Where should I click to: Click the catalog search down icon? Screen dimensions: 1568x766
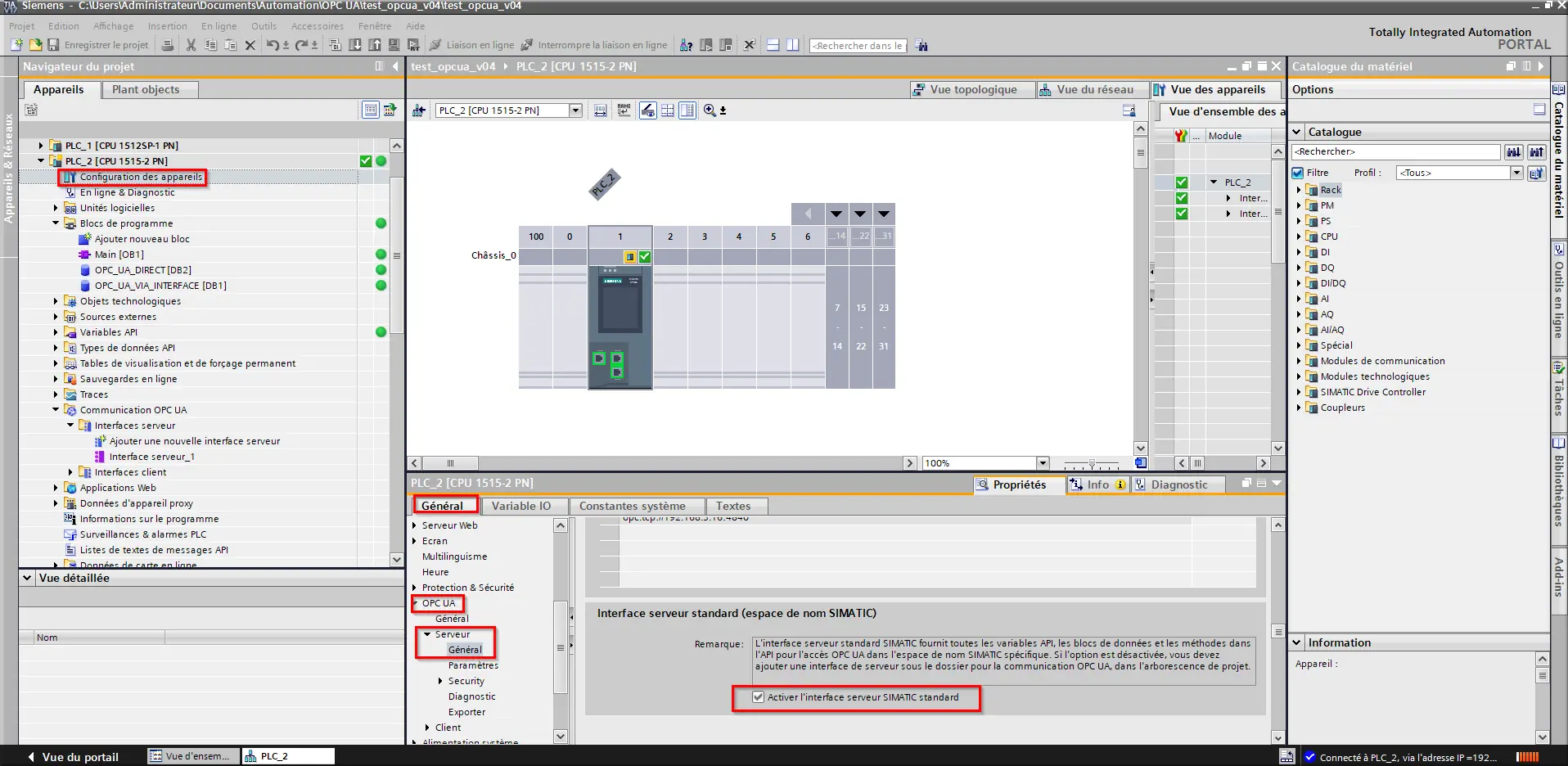(1514, 151)
